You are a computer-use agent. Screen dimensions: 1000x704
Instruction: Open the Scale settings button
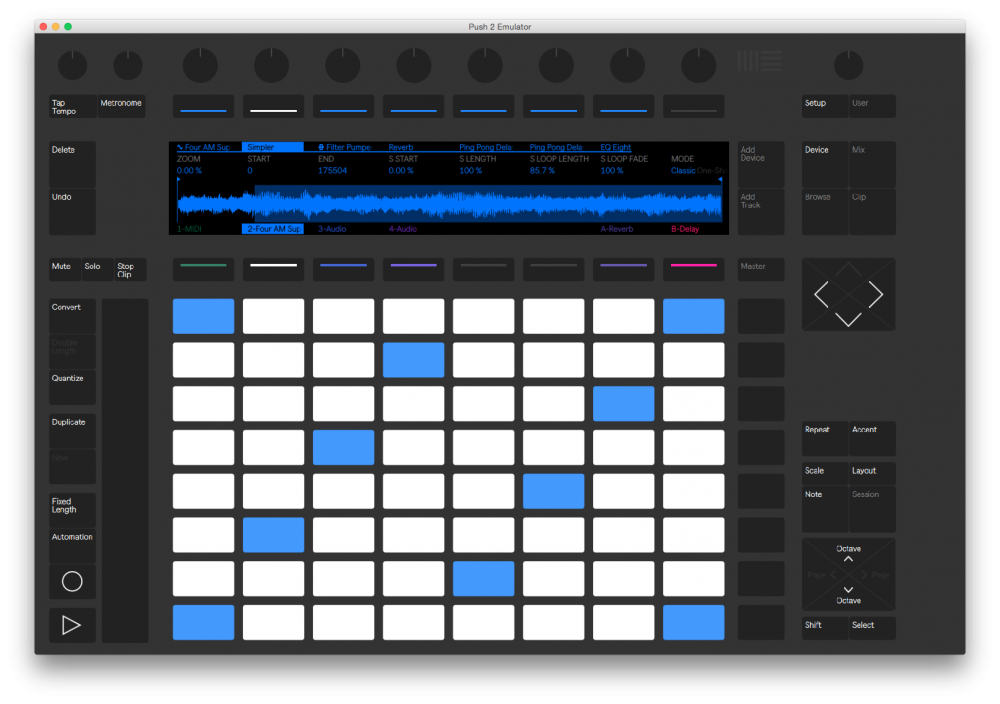pyautogui.click(x=825, y=473)
